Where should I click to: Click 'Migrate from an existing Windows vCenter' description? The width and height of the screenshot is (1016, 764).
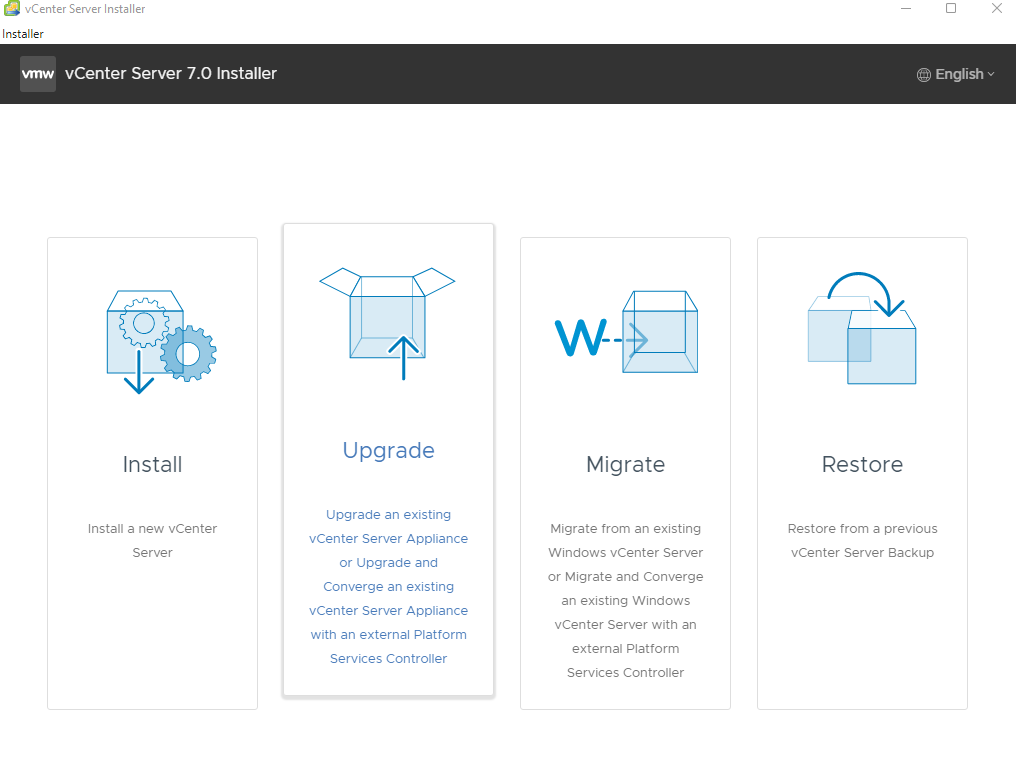point(625,601)
